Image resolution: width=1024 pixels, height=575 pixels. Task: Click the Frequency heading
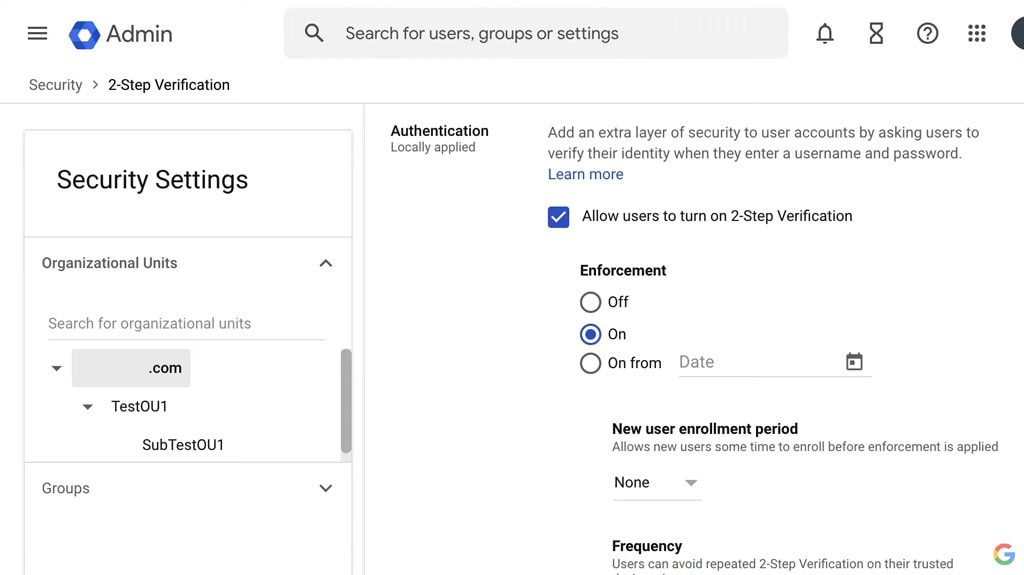pyautogui.click(x=647, y=546)
